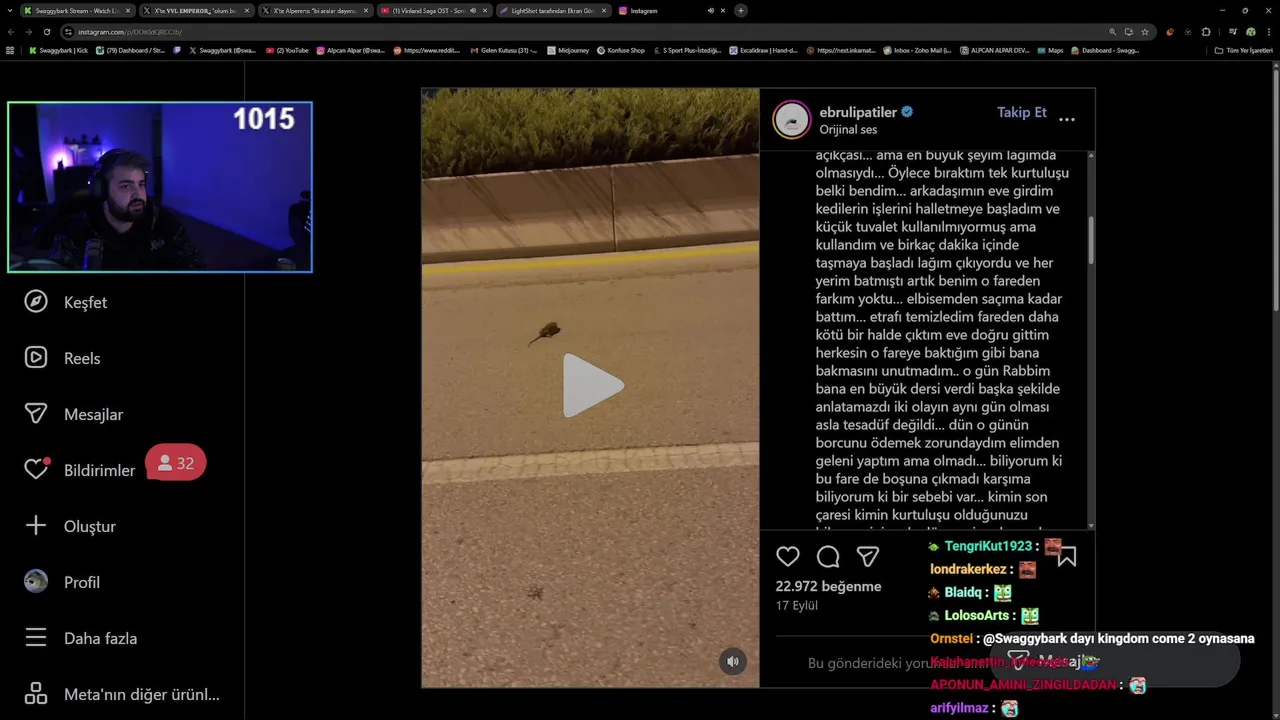Open Maps bookmark

click(1050, 50)
